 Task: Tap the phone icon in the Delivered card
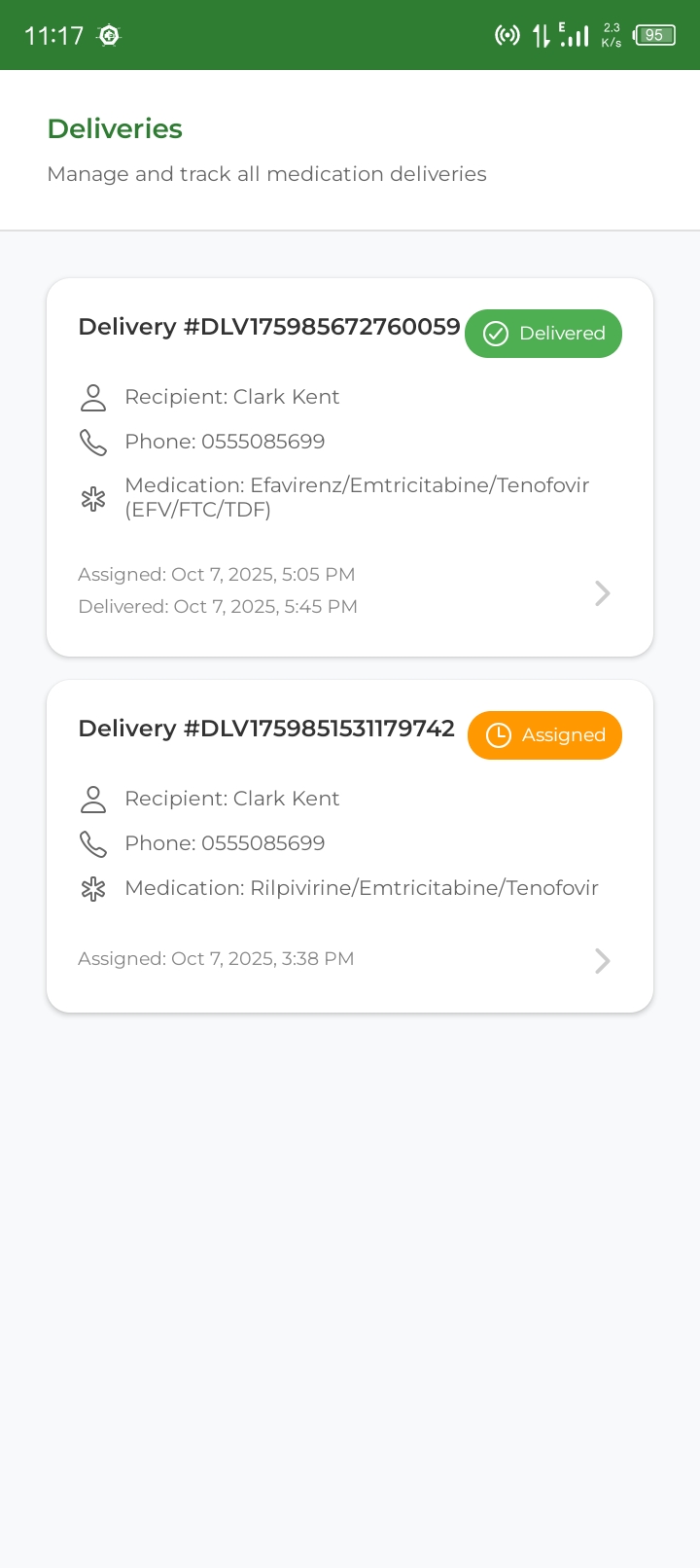tap(93, 443)
